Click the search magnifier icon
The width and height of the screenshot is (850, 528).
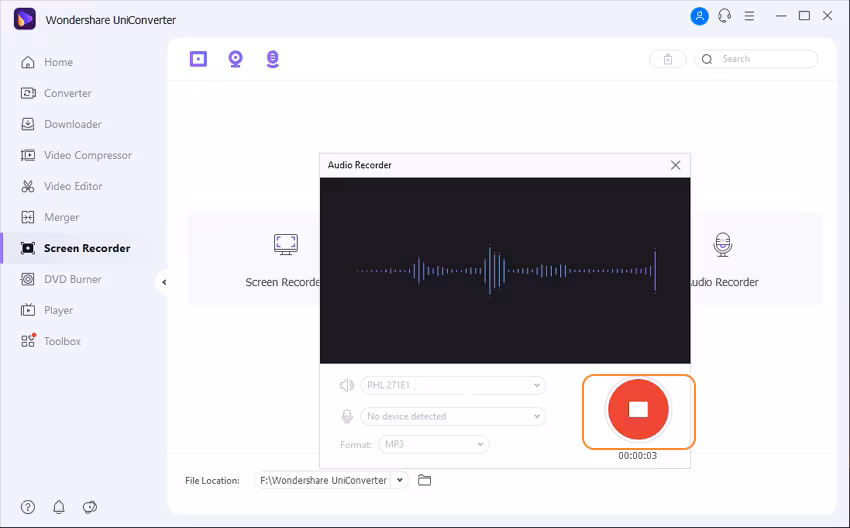(x=707, y=59)
